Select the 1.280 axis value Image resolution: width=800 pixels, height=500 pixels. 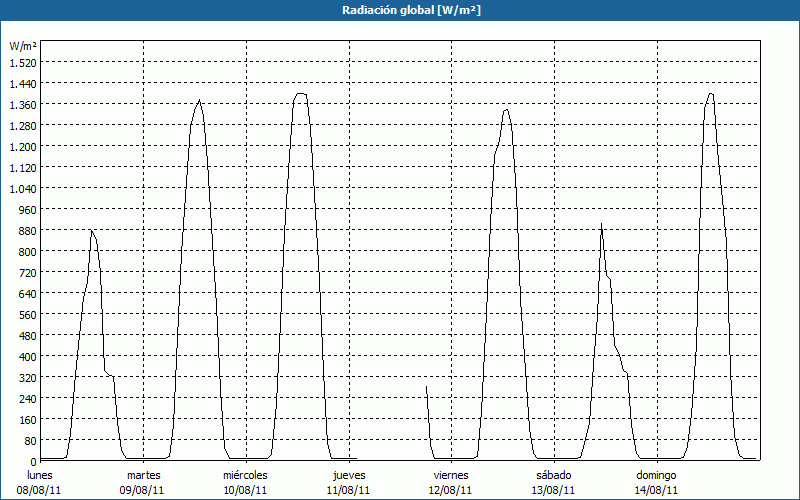[23, 126]
